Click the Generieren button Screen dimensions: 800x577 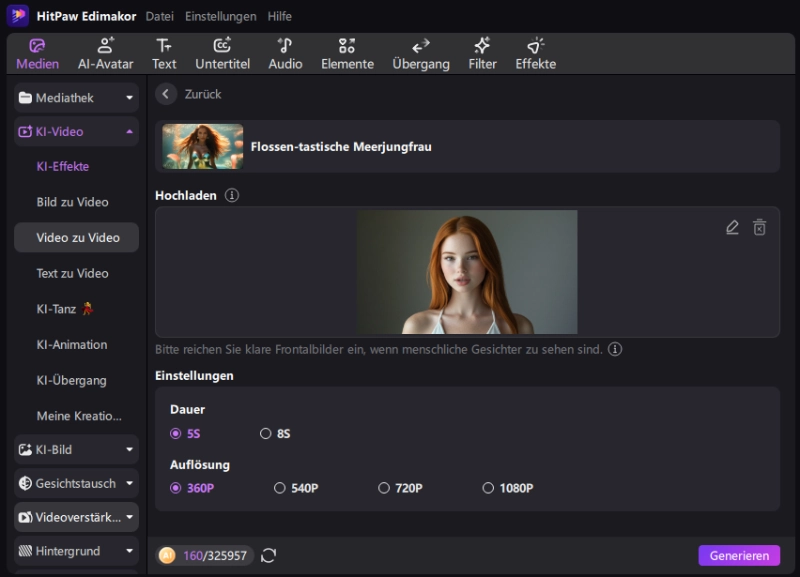tap(738, 556)
